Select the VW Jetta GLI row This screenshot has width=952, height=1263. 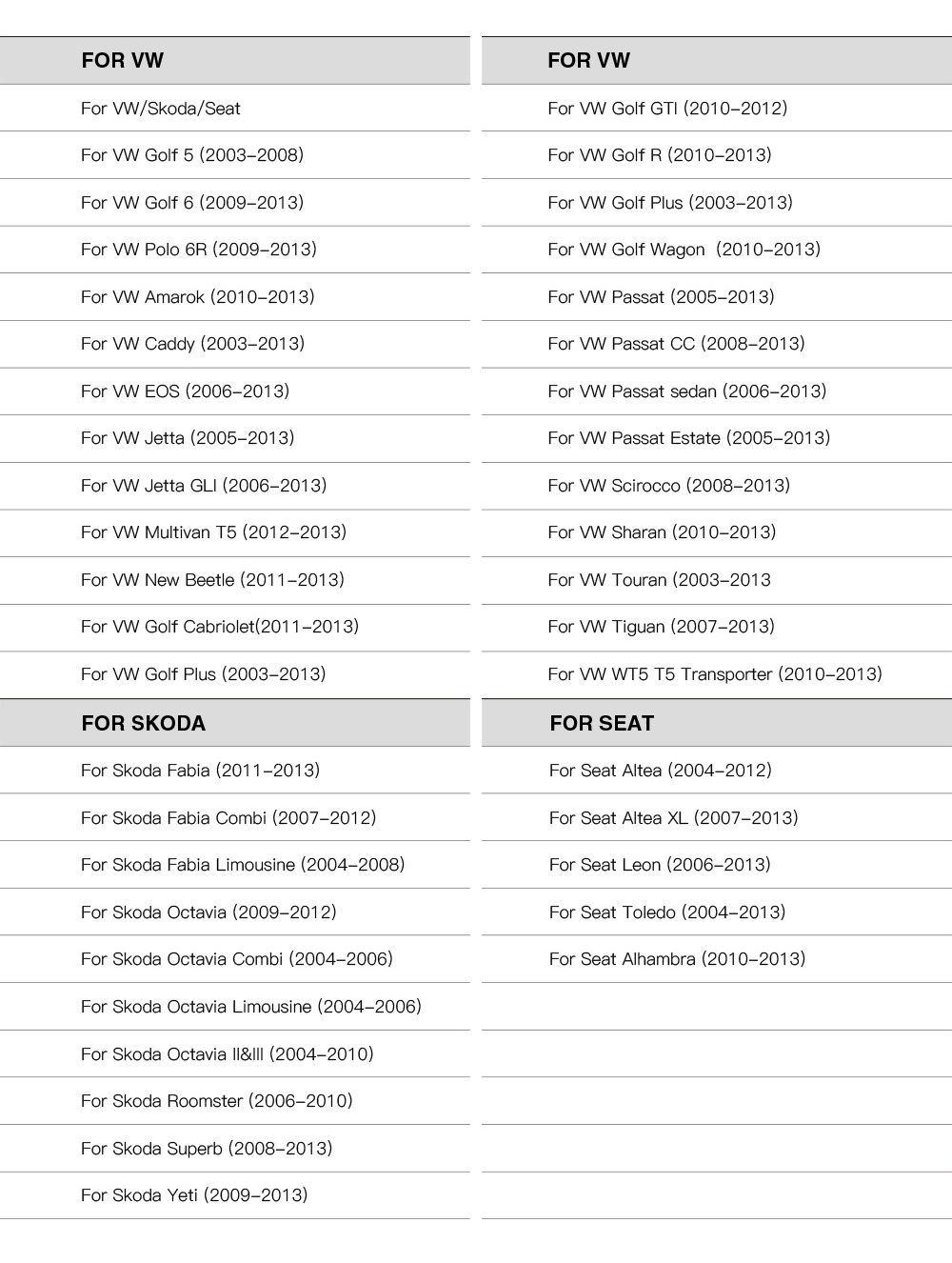(204, 486)
